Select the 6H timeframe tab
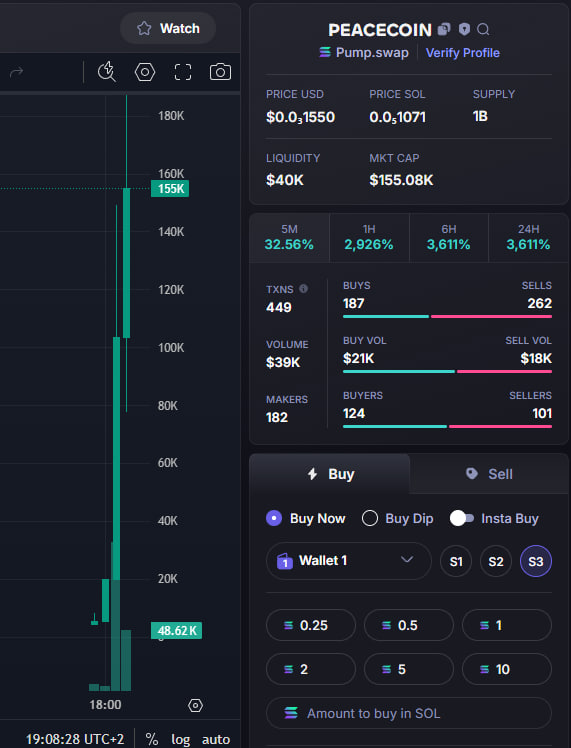 click(448, 238)
